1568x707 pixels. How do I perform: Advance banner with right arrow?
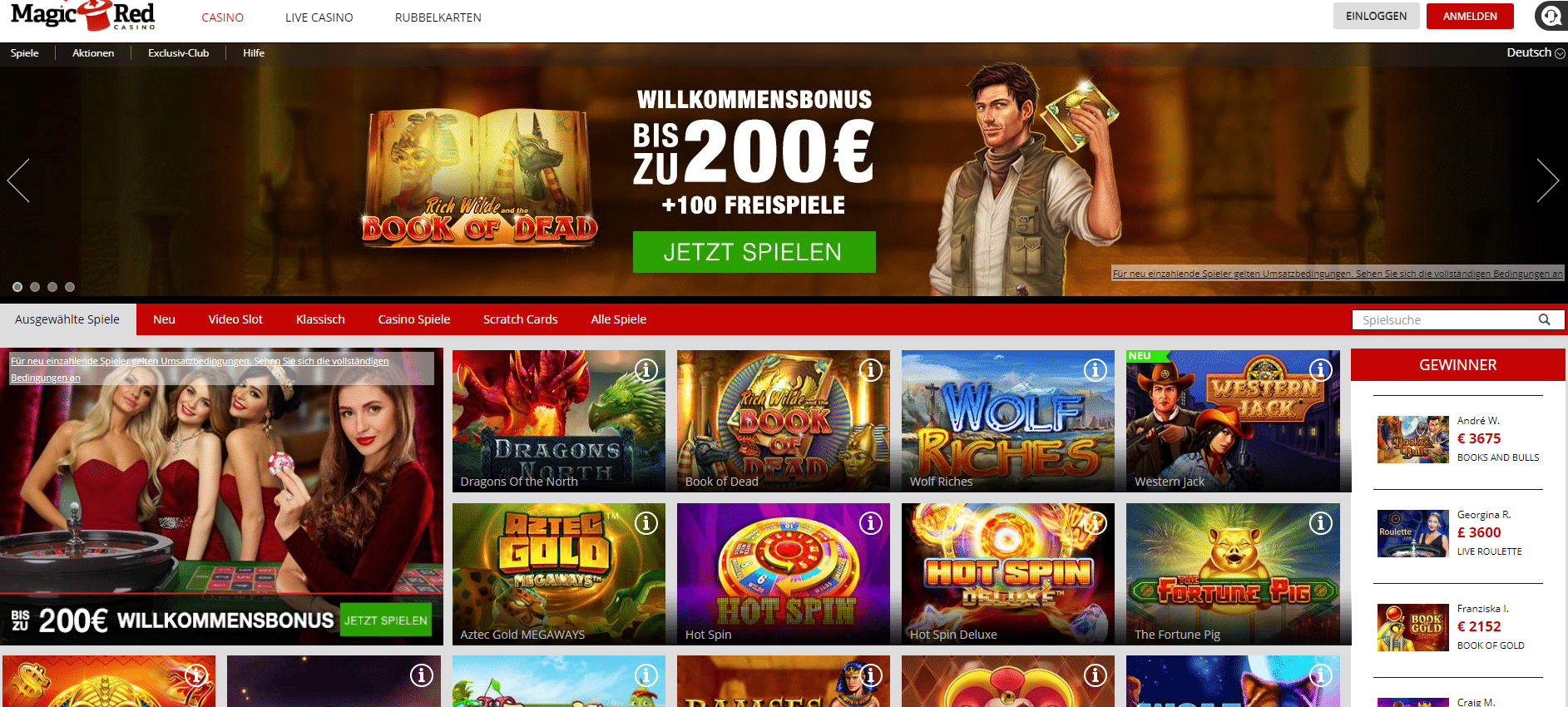click(1547, 180)
